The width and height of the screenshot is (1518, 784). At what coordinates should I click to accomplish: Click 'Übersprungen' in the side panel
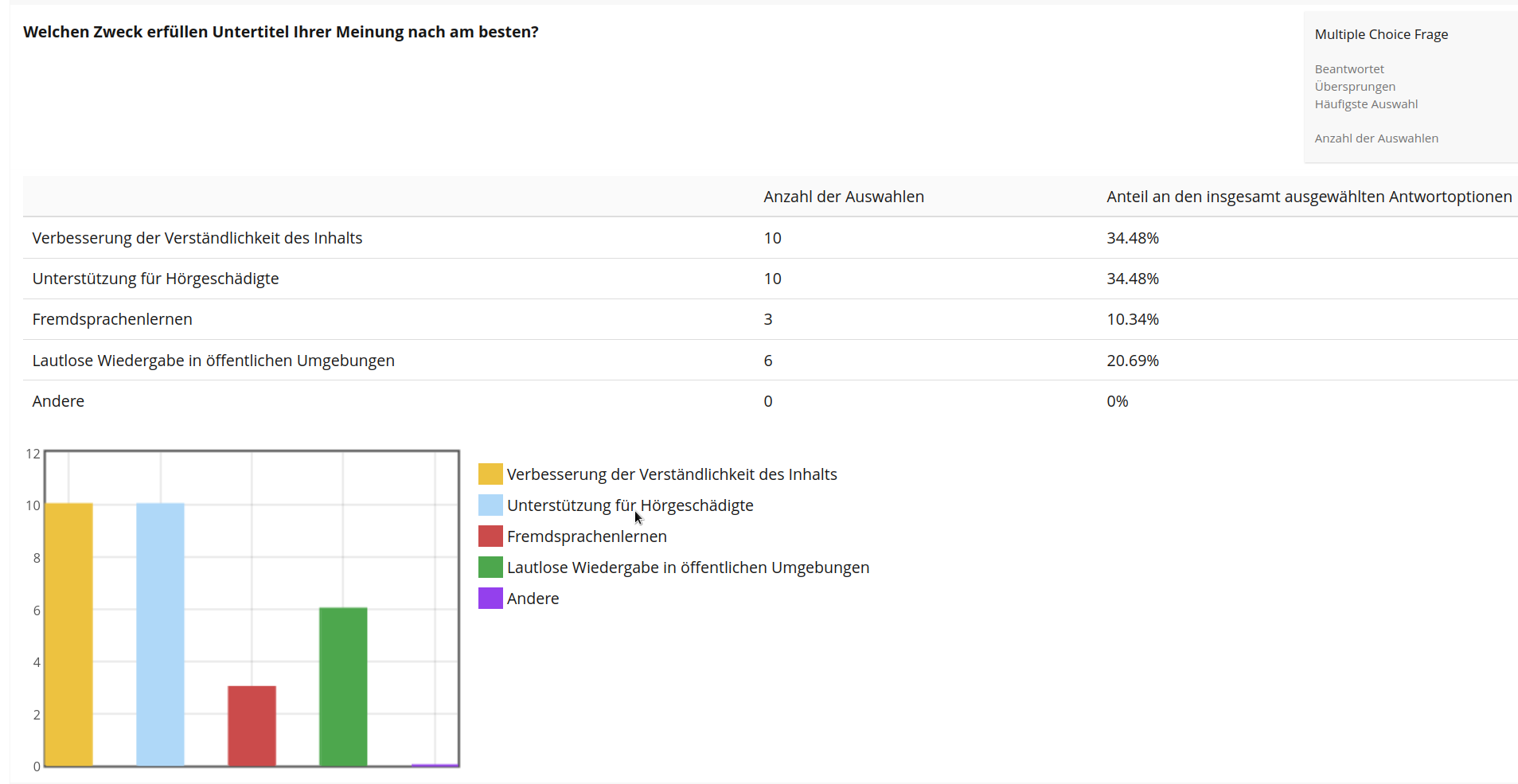coord(1355,87)
